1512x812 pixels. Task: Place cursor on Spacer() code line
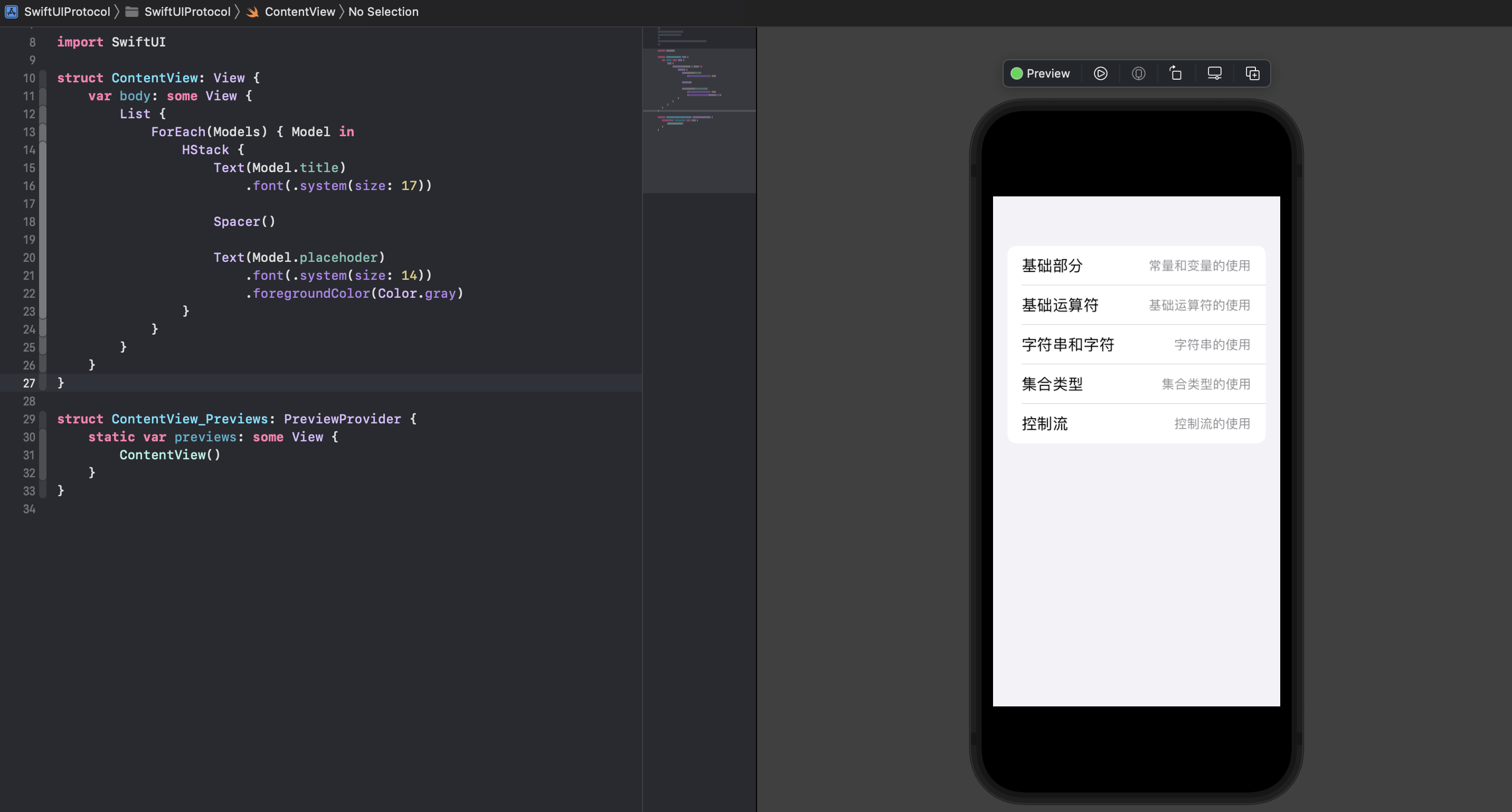[244, 222]
